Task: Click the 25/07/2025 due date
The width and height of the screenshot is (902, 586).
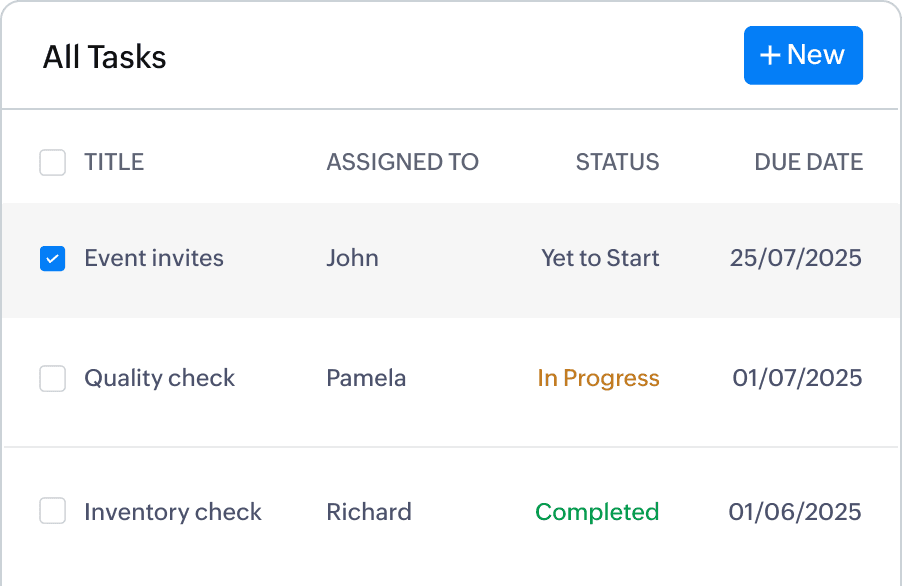Action: click(x=795, y=259)
